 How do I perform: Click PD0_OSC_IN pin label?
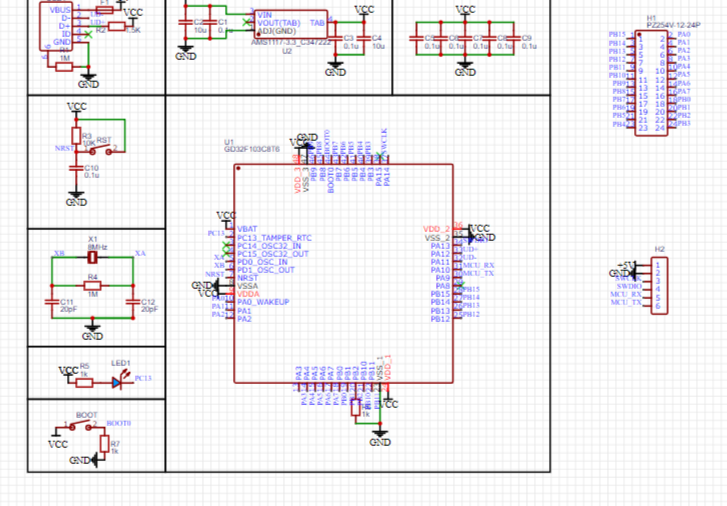coord(262,262)
